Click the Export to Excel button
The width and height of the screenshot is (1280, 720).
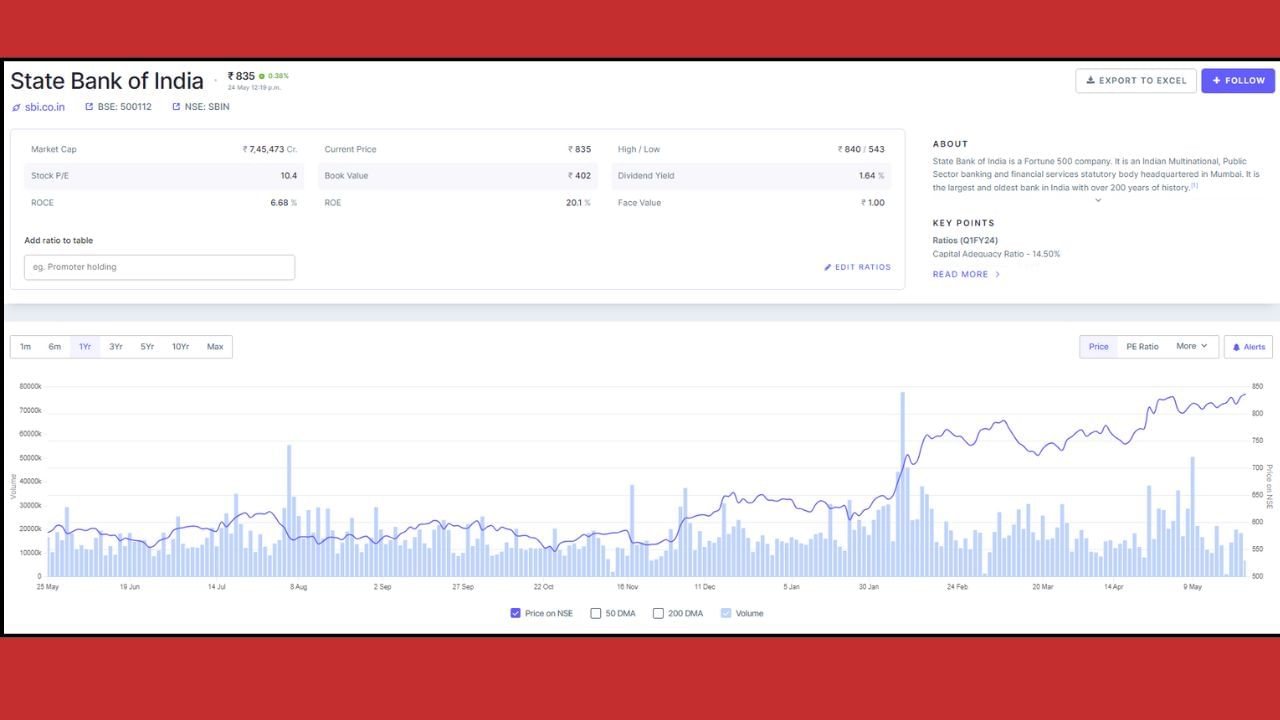(x=1135, y=81)
